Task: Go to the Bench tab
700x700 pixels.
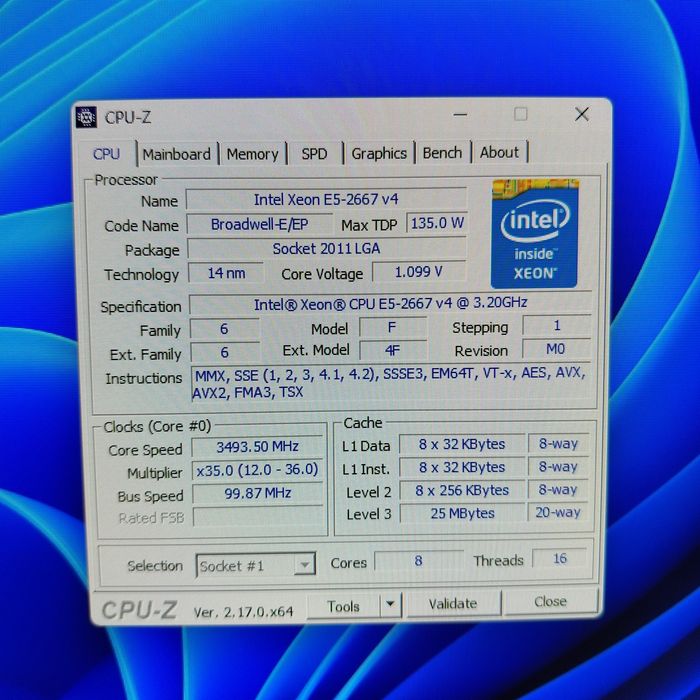Action: (442, 153)
